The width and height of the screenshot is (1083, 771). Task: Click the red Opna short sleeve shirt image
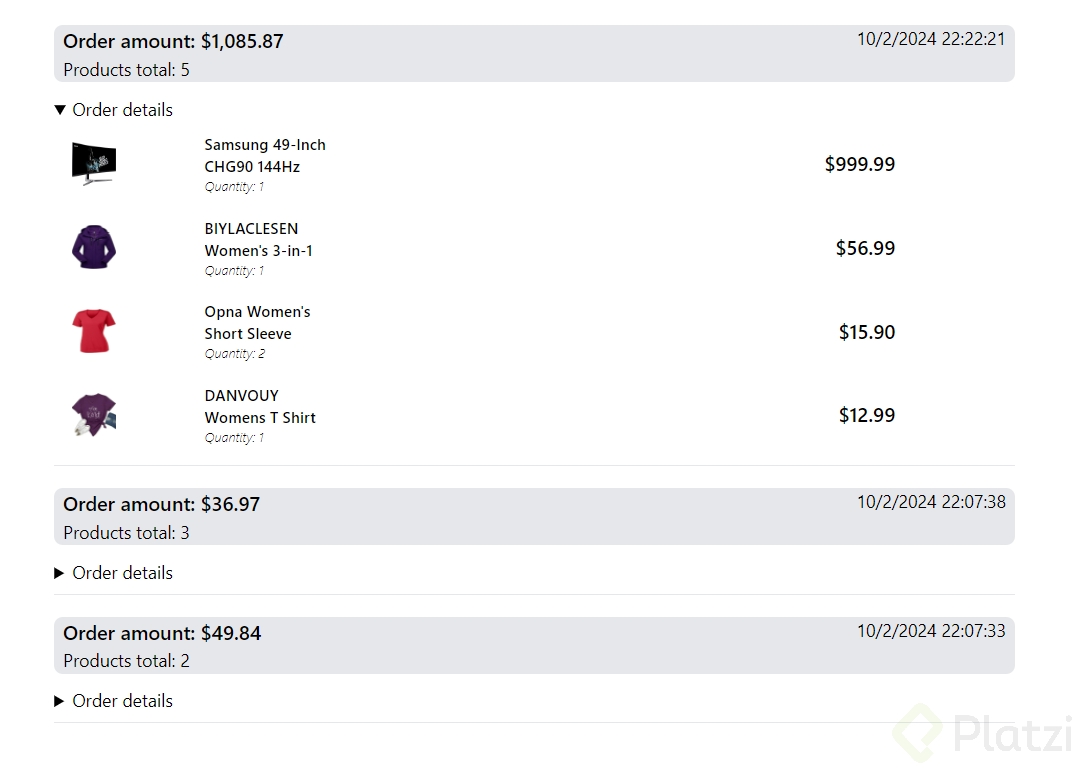(94, 331)
